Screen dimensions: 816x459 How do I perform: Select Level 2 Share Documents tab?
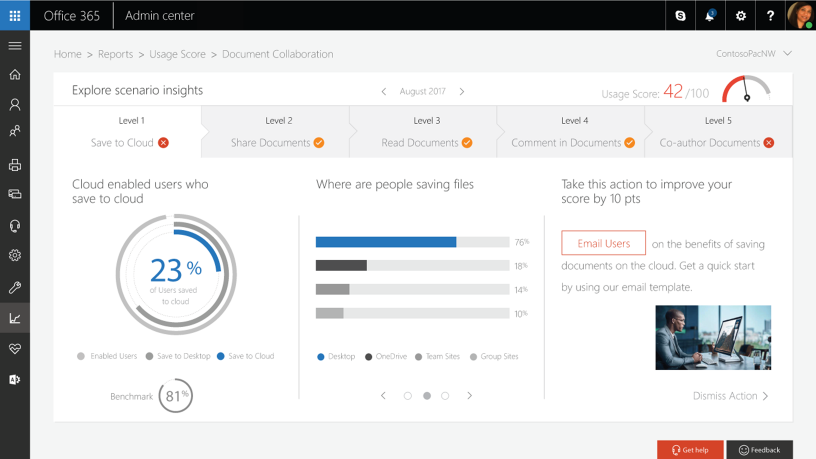(276, 132)
